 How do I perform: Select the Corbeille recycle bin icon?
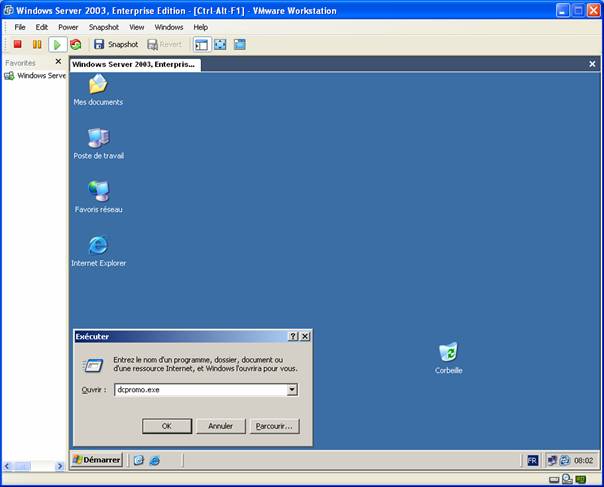pyautogui.click(x=448, y=358)
